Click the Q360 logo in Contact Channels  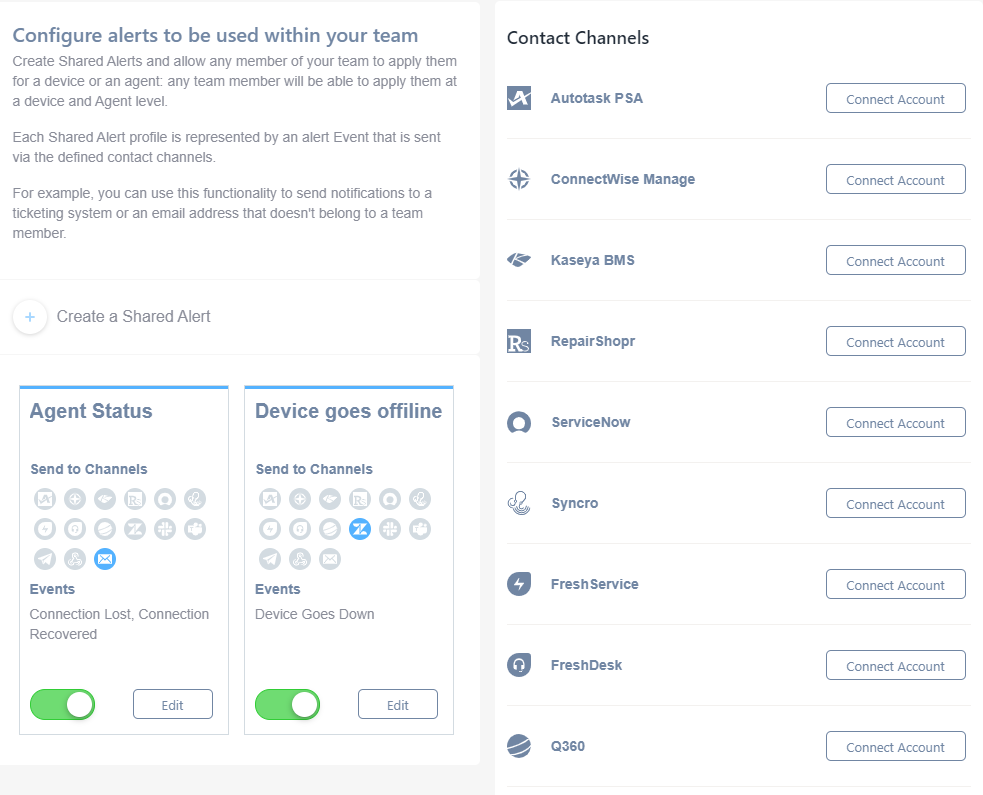519,746
